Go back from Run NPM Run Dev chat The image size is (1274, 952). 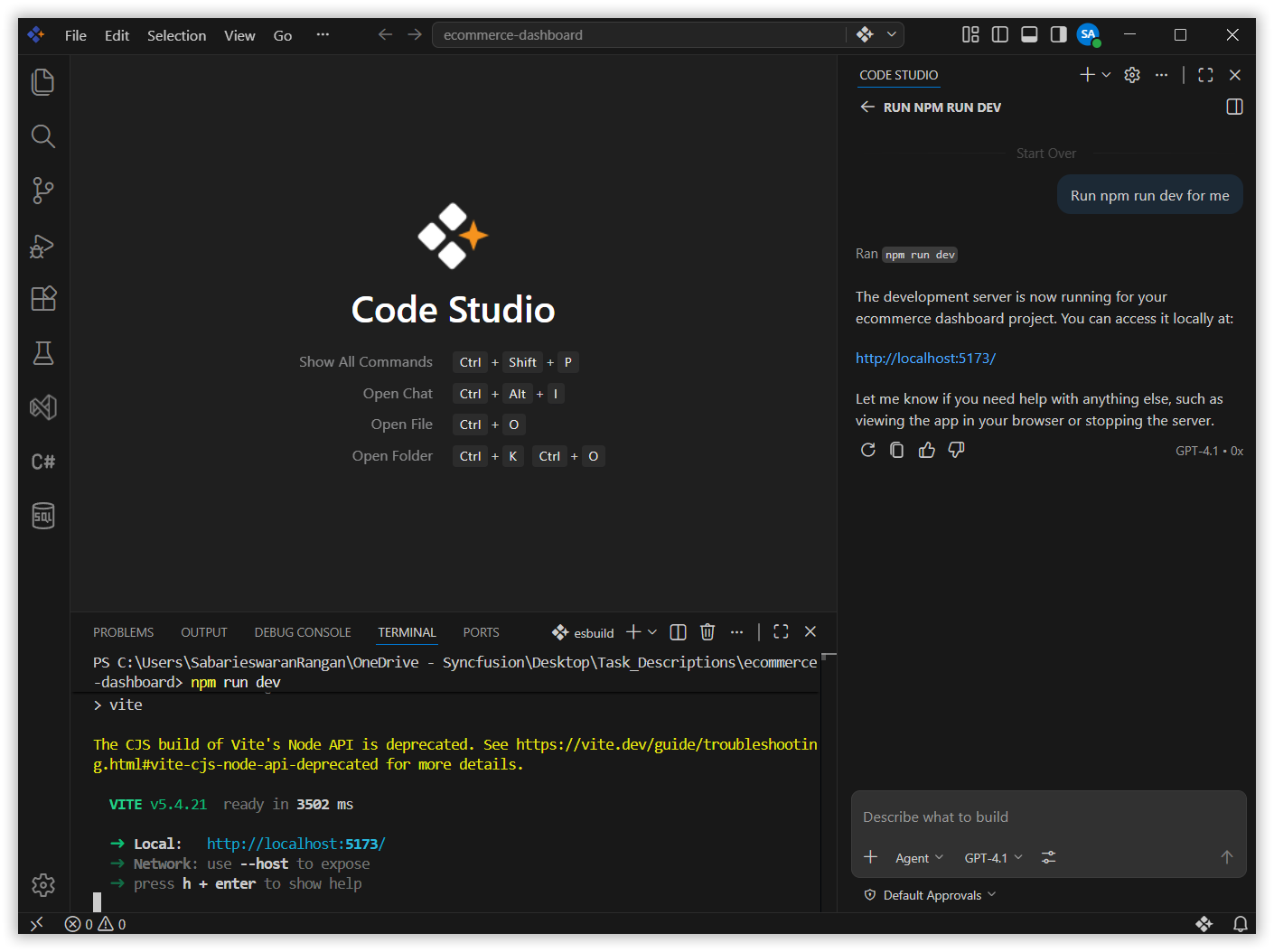[x=867, y=107]
